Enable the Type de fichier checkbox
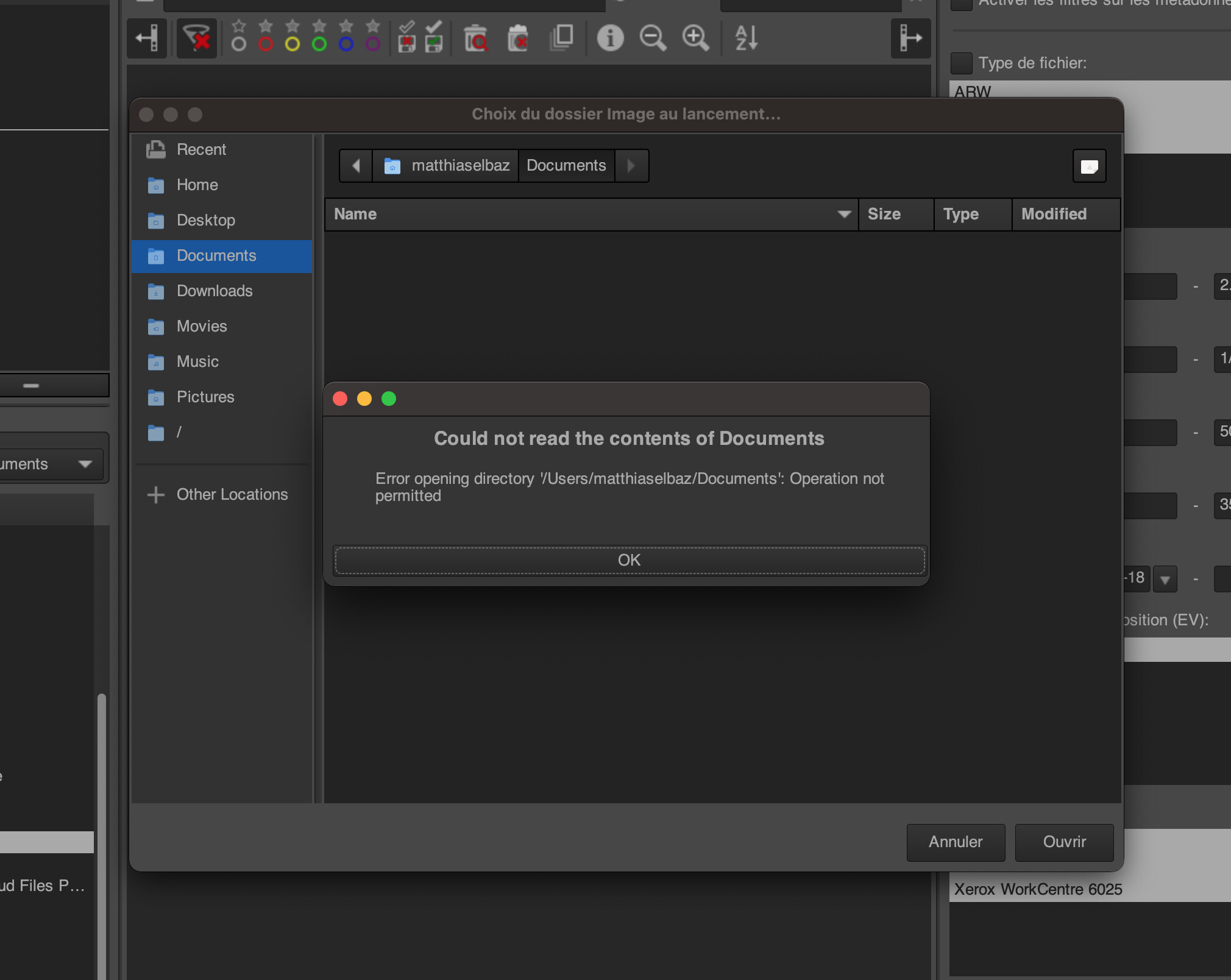 coord(961,63)
